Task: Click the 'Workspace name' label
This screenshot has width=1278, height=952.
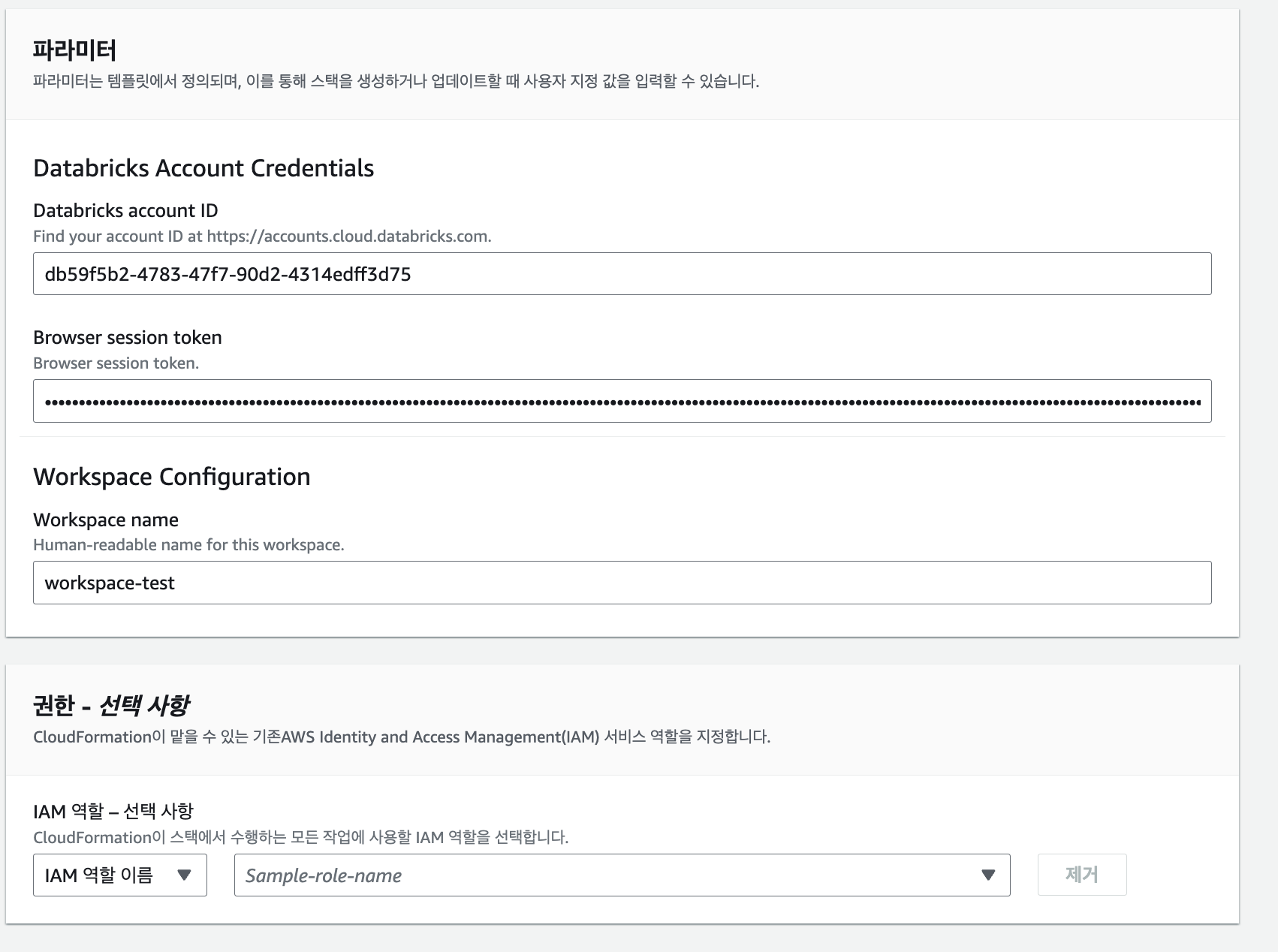Action: (x=106, y=520)
